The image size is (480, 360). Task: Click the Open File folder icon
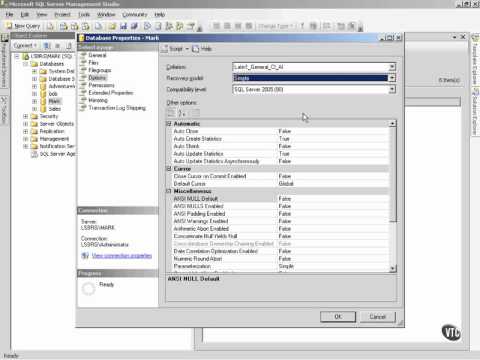(x=112, y=26)
